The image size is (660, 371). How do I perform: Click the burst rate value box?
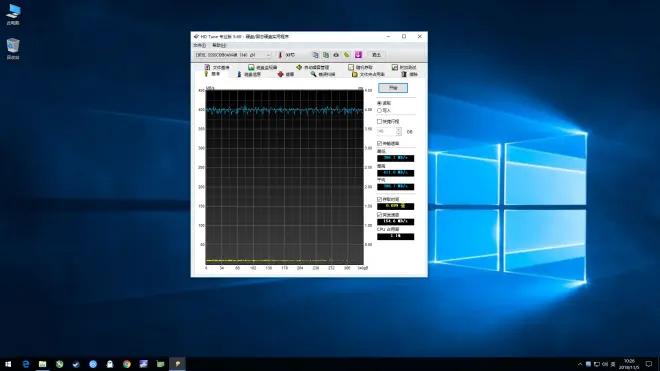(395, 222)
